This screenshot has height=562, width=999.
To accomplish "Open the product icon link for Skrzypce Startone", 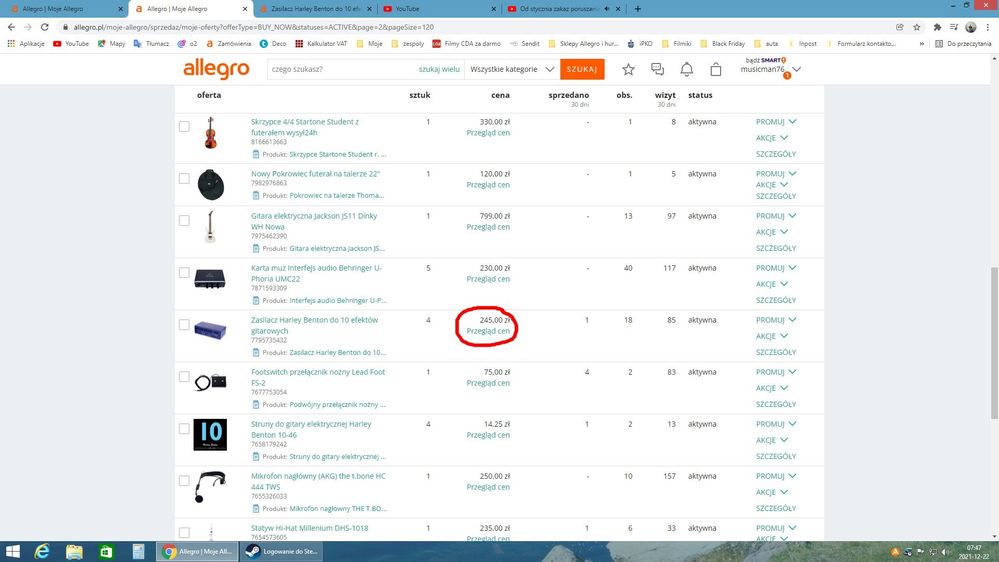I will (255, 154).
